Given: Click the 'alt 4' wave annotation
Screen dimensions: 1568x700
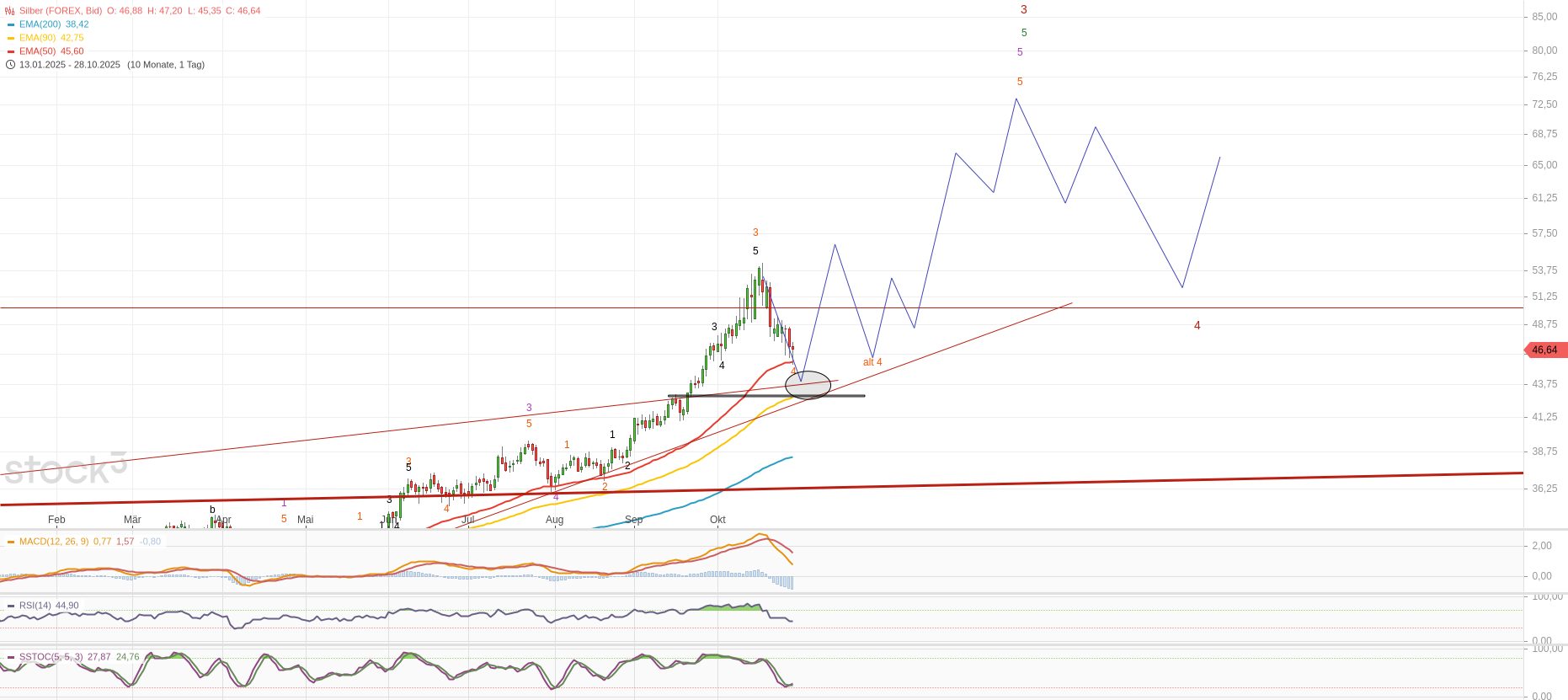Looking at the screenshot, I should coord(872,362).
